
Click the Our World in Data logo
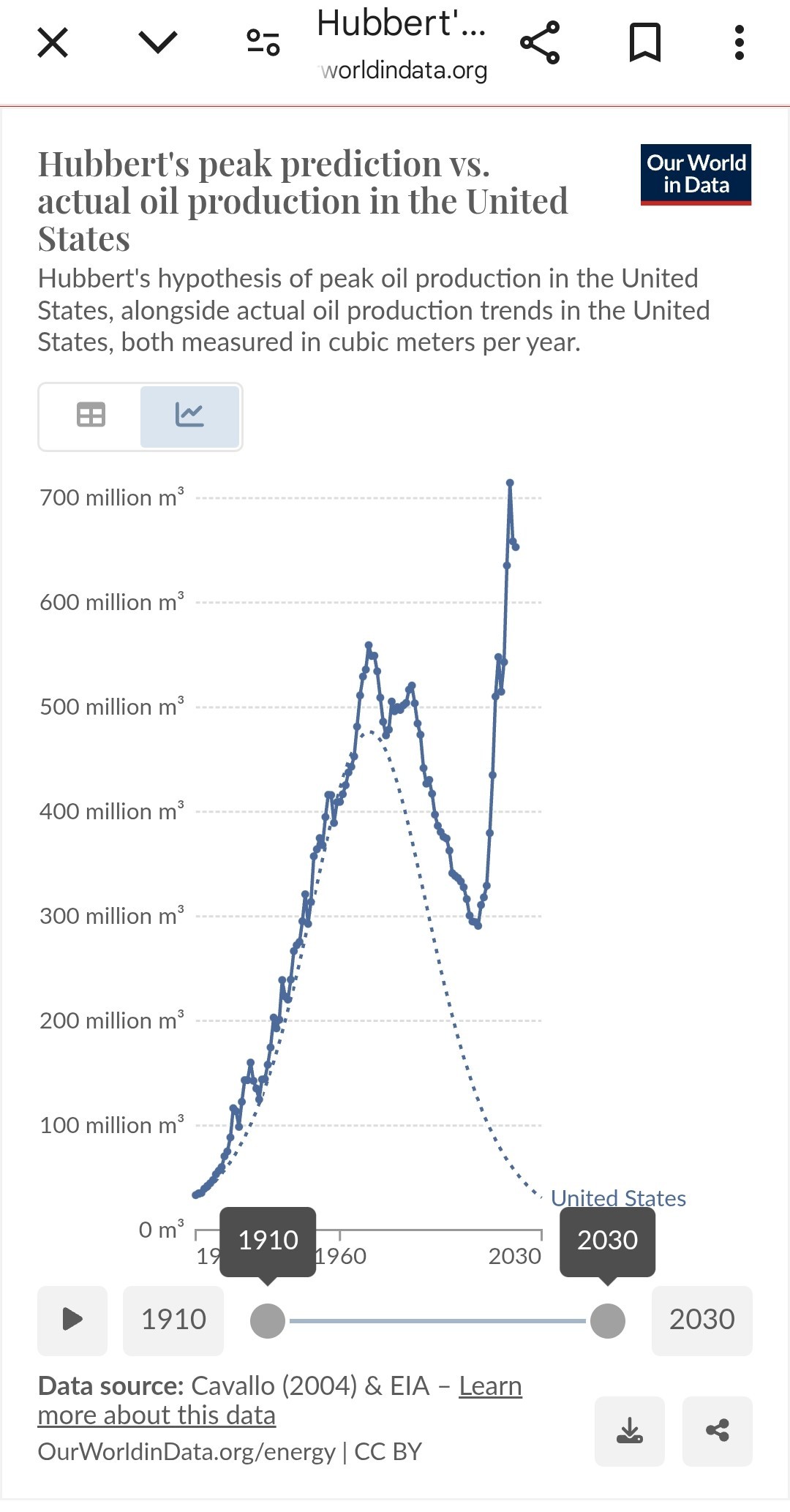click(696, 174)
